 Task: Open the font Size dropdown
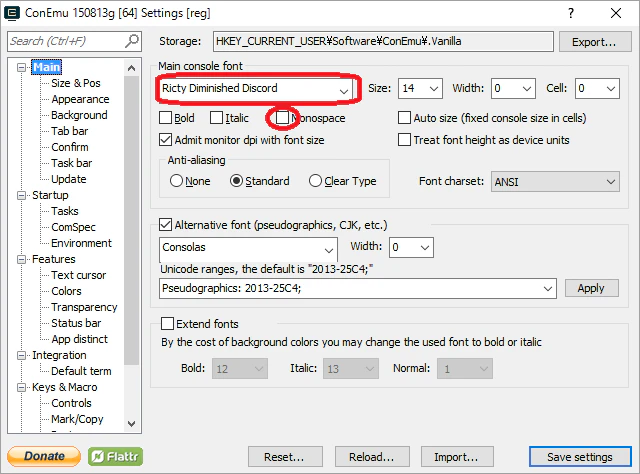tap(434, 89)
